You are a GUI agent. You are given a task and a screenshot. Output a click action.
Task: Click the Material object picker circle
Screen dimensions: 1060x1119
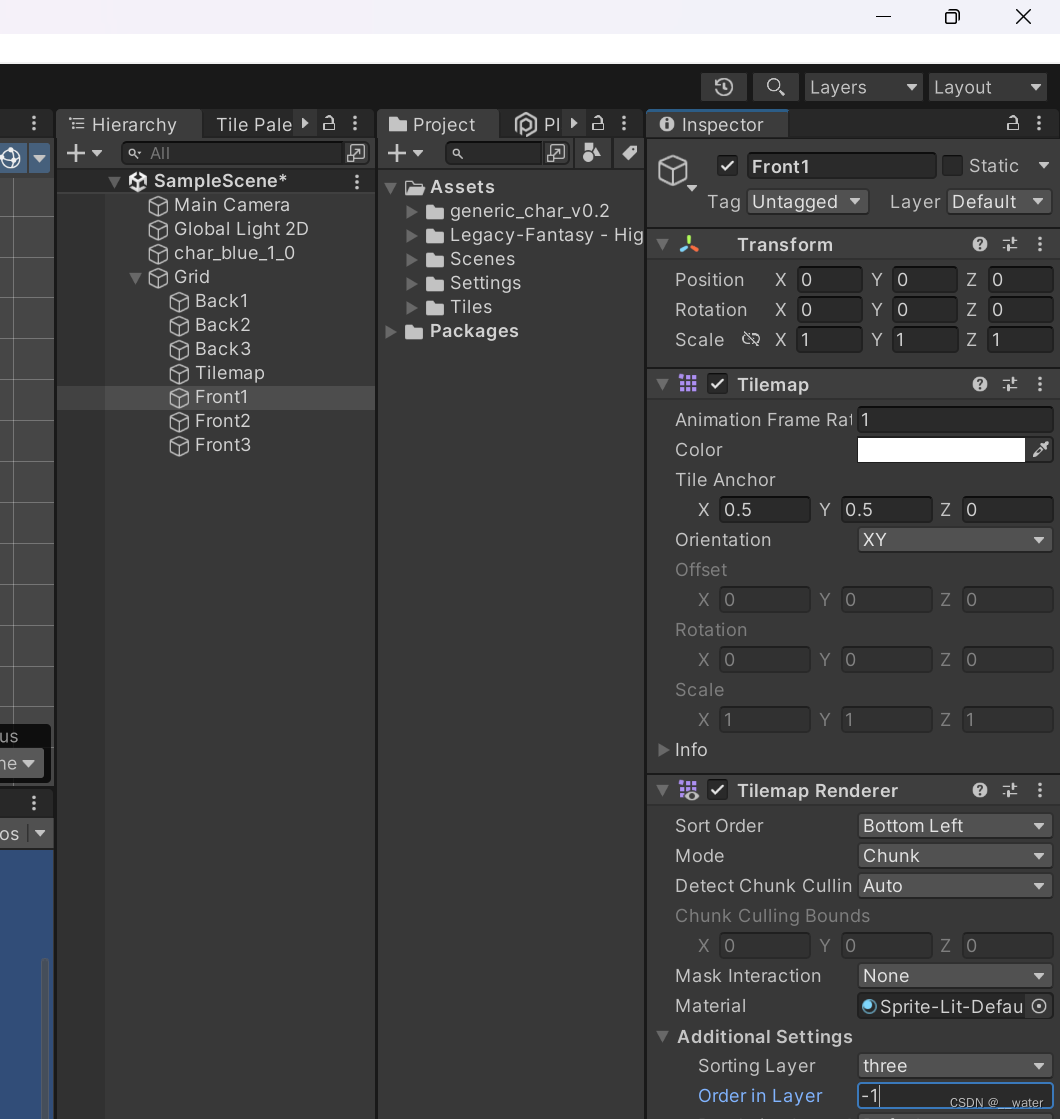pos(1039,1006)
